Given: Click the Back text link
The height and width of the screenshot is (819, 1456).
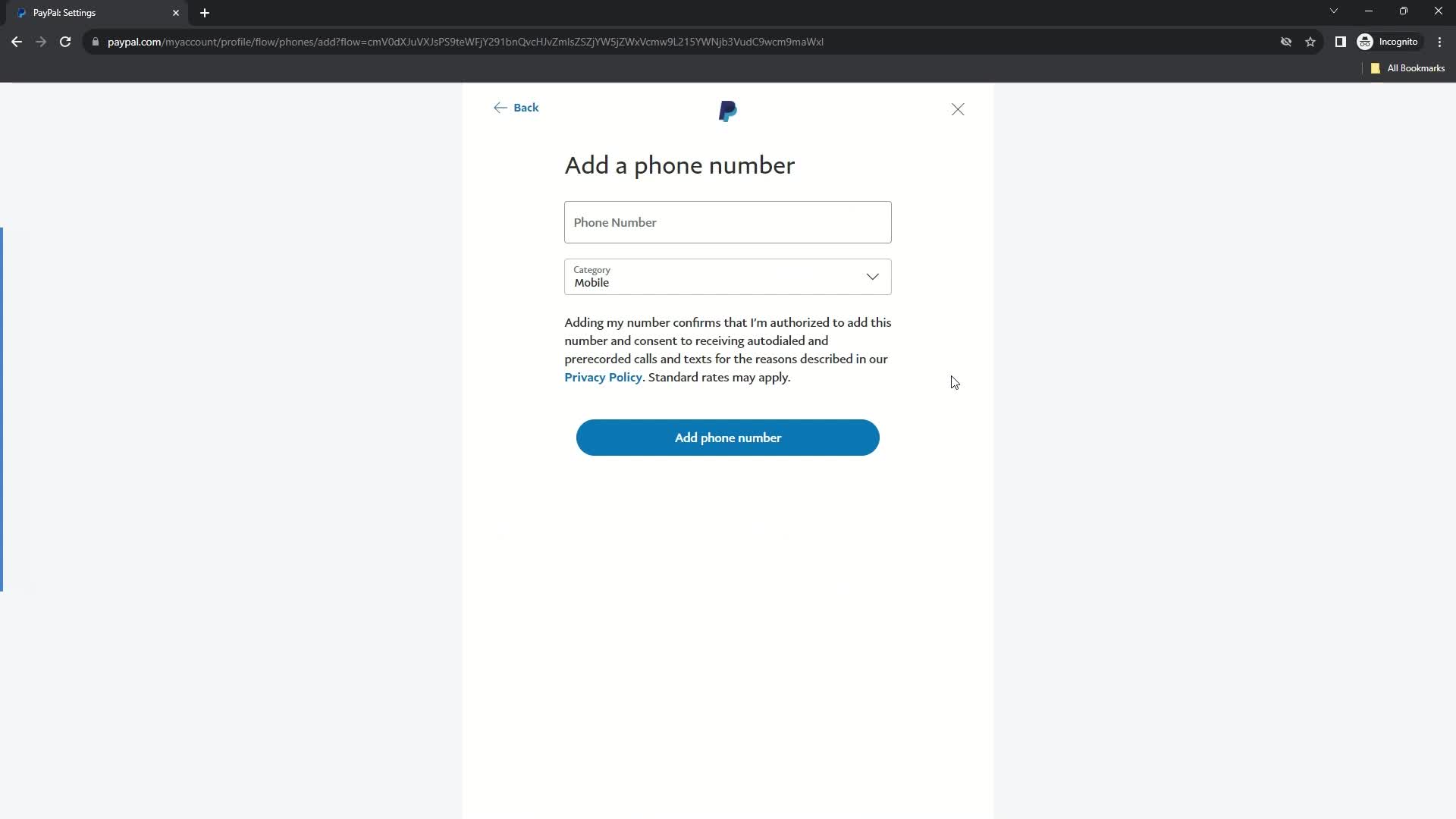Looking at the screenshot, I should (x=526, y=107).
